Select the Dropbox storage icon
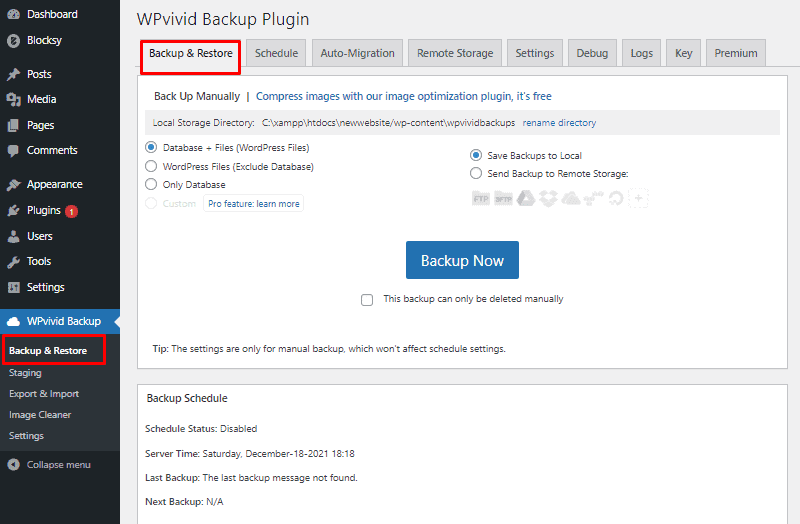The width and height of the screenshot is (800, 524). point(548,198)
